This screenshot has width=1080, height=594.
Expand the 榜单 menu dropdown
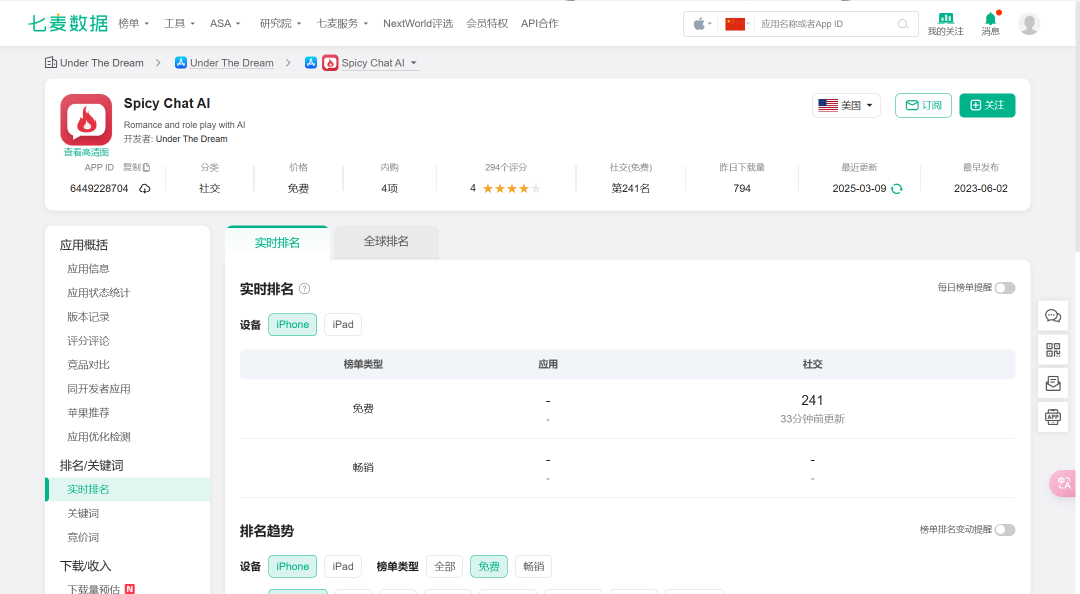pyautogui.click(x=134, y=23)
